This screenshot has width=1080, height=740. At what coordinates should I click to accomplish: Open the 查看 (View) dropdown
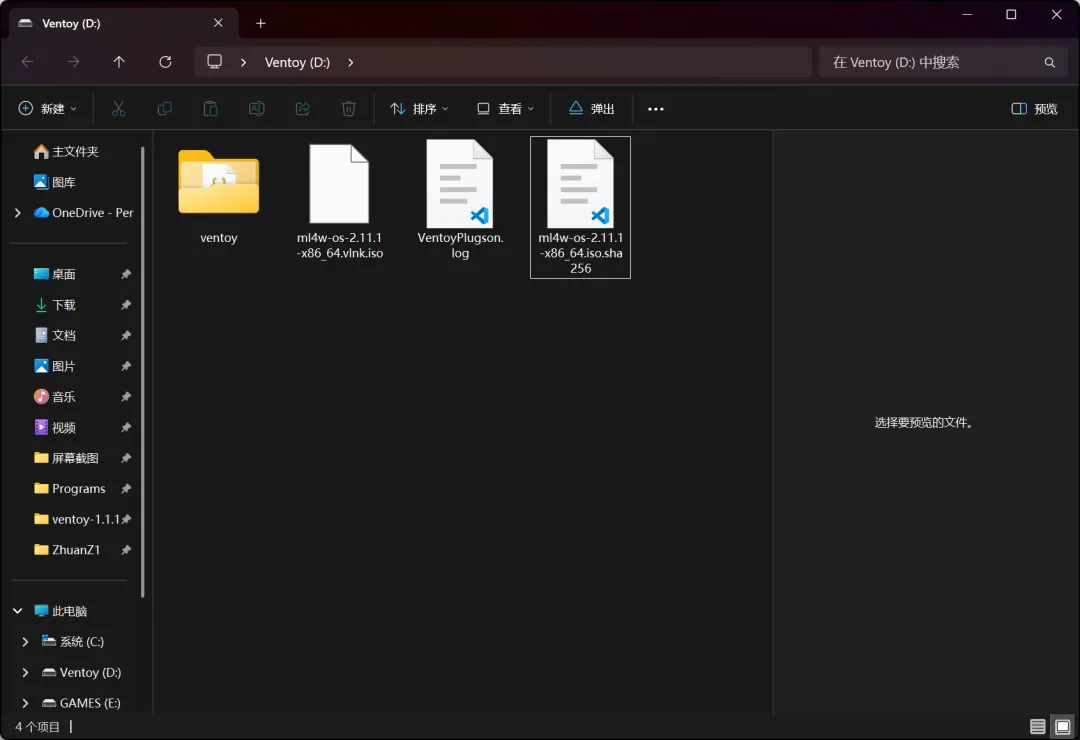pyautogui.click(x=506, y=109)
